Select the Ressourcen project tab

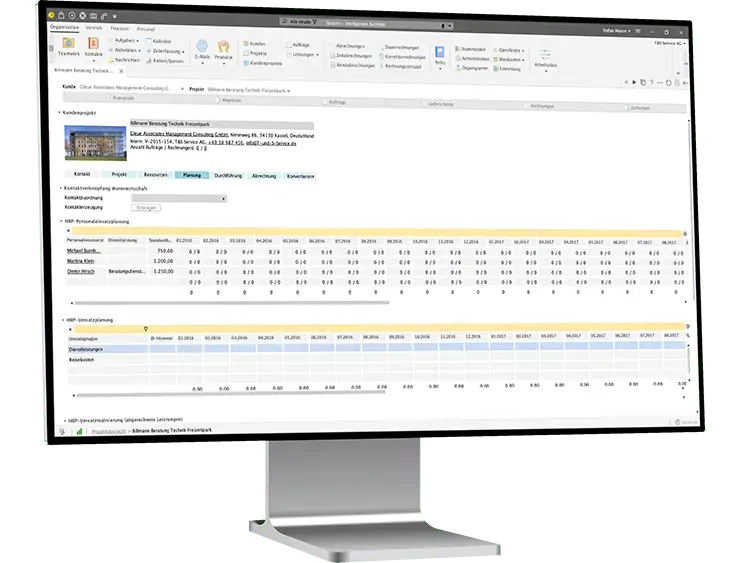click(x=155, y=174)
